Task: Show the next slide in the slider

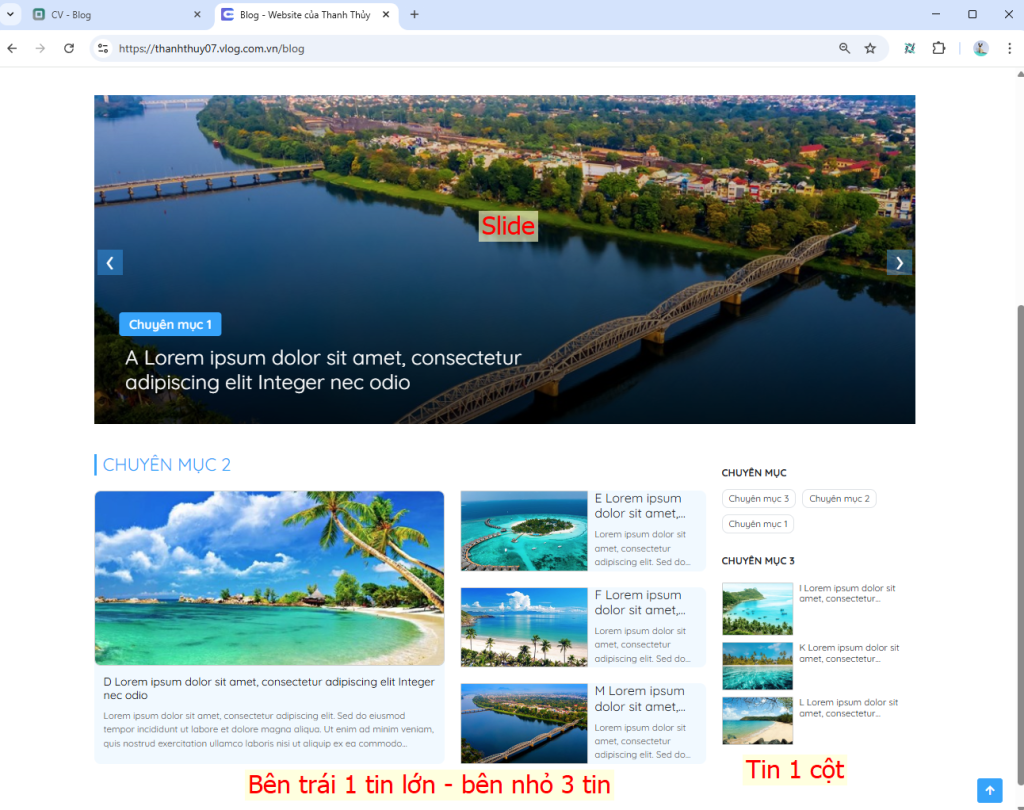Action: point(899,263)
